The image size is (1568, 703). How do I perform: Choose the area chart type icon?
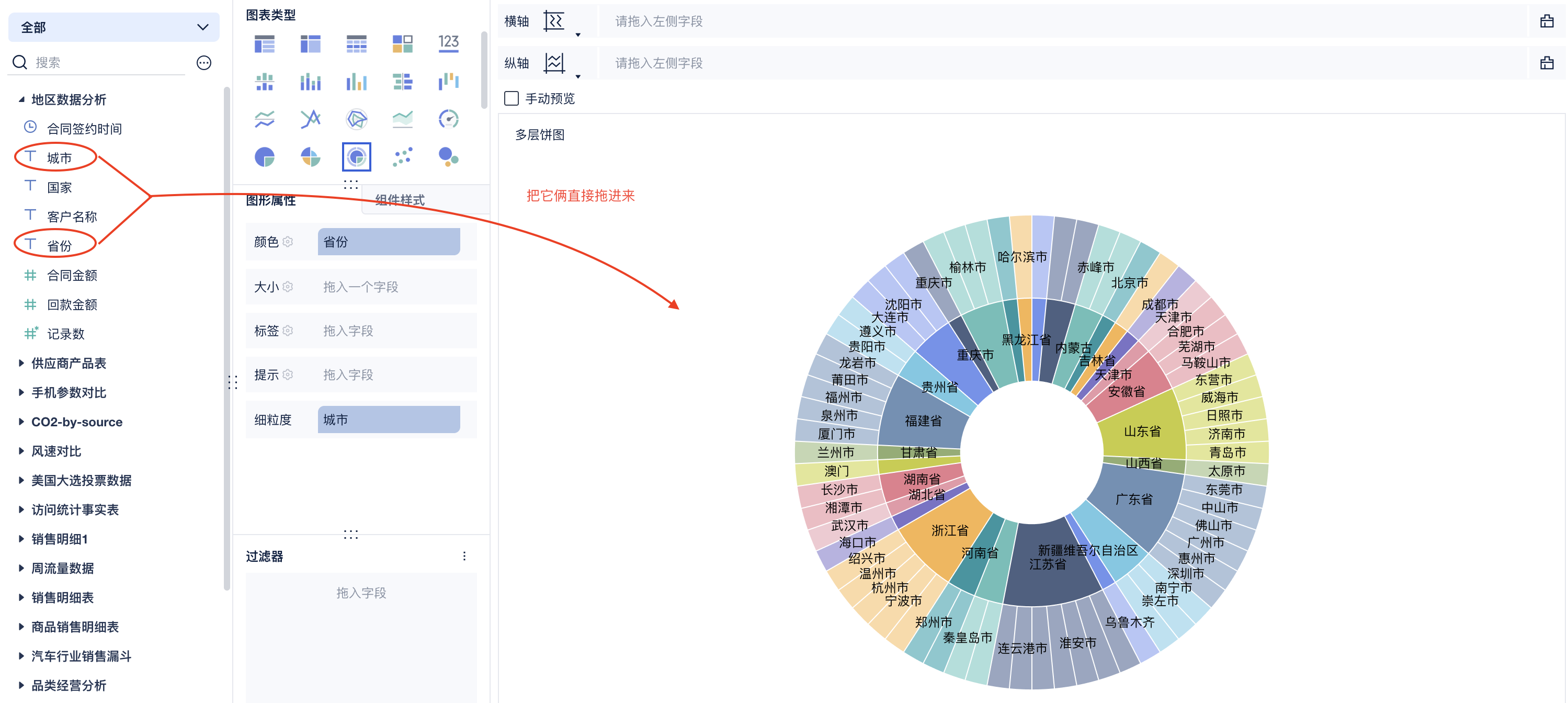[x=402, y=119]
